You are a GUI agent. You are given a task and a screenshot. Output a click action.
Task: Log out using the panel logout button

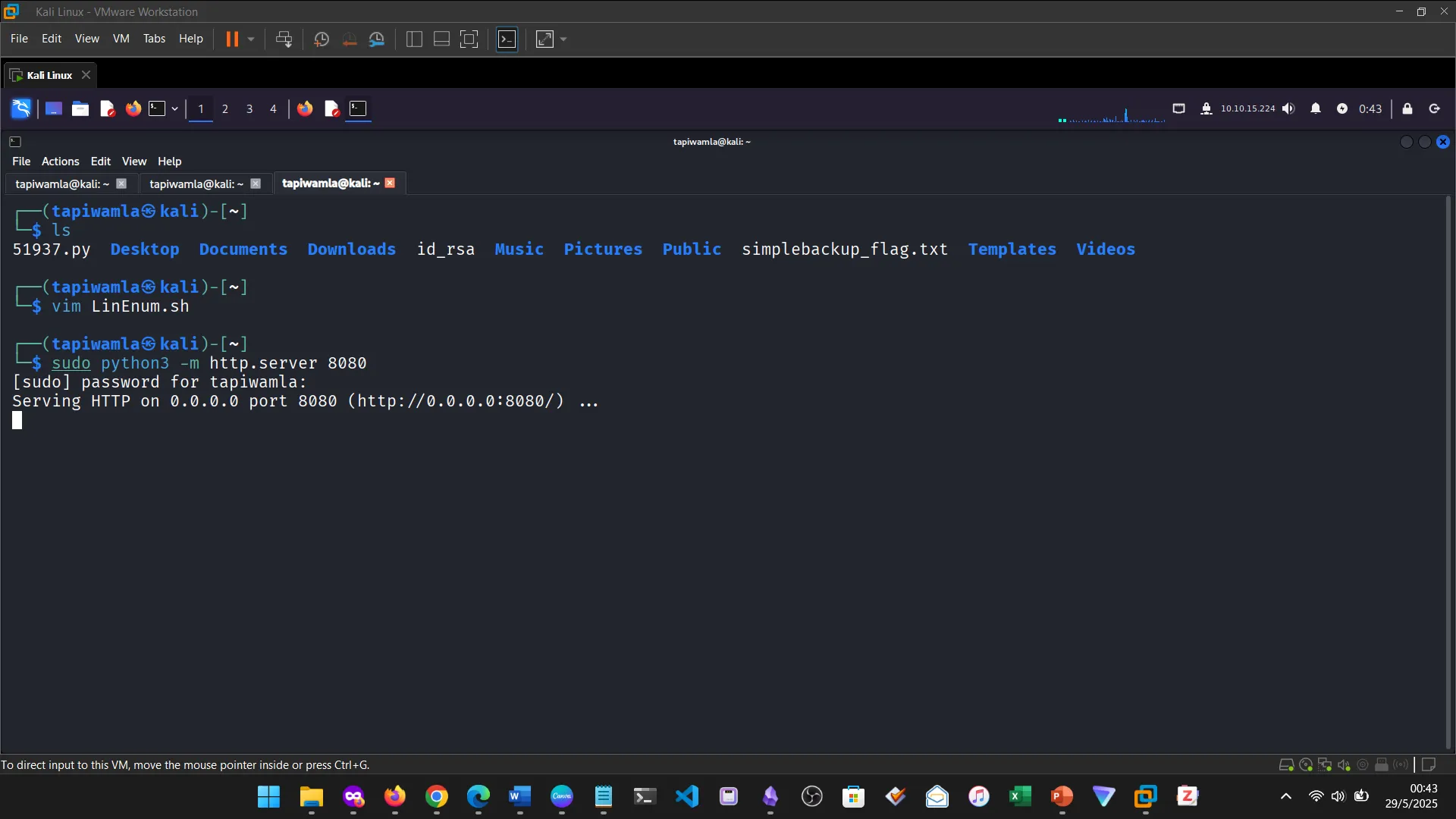[x=1435, y=108]
